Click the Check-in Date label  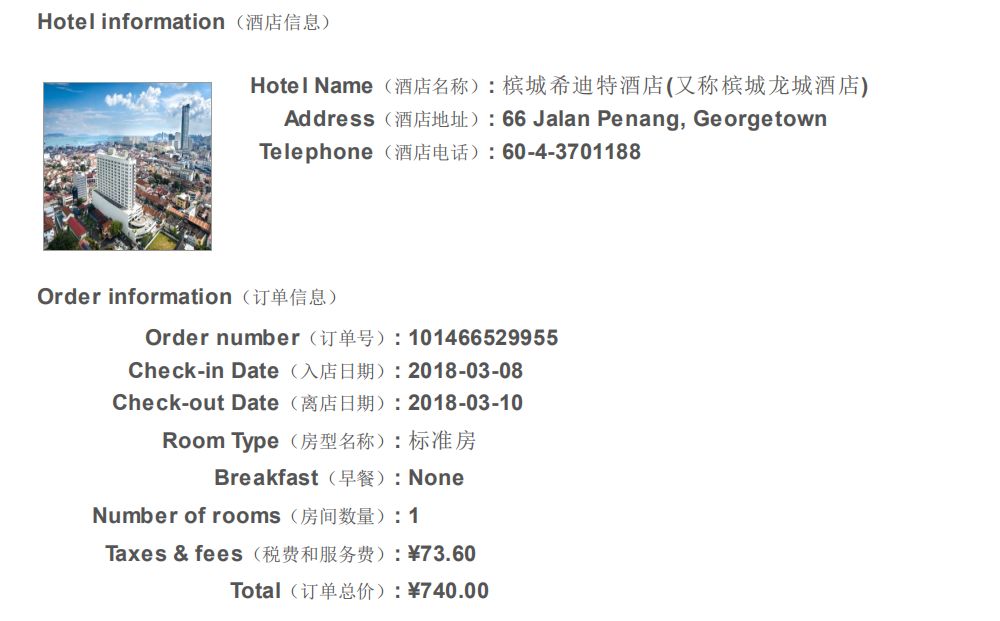203,371
